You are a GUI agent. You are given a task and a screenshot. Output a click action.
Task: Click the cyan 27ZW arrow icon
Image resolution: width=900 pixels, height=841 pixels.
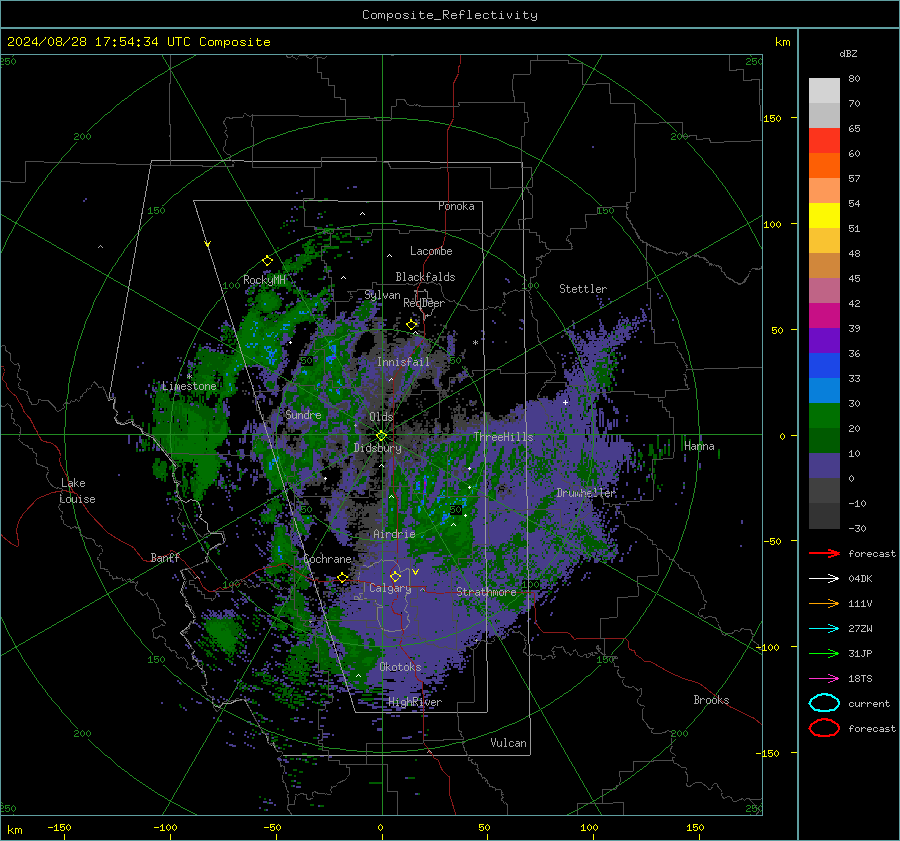pos(824,629)
